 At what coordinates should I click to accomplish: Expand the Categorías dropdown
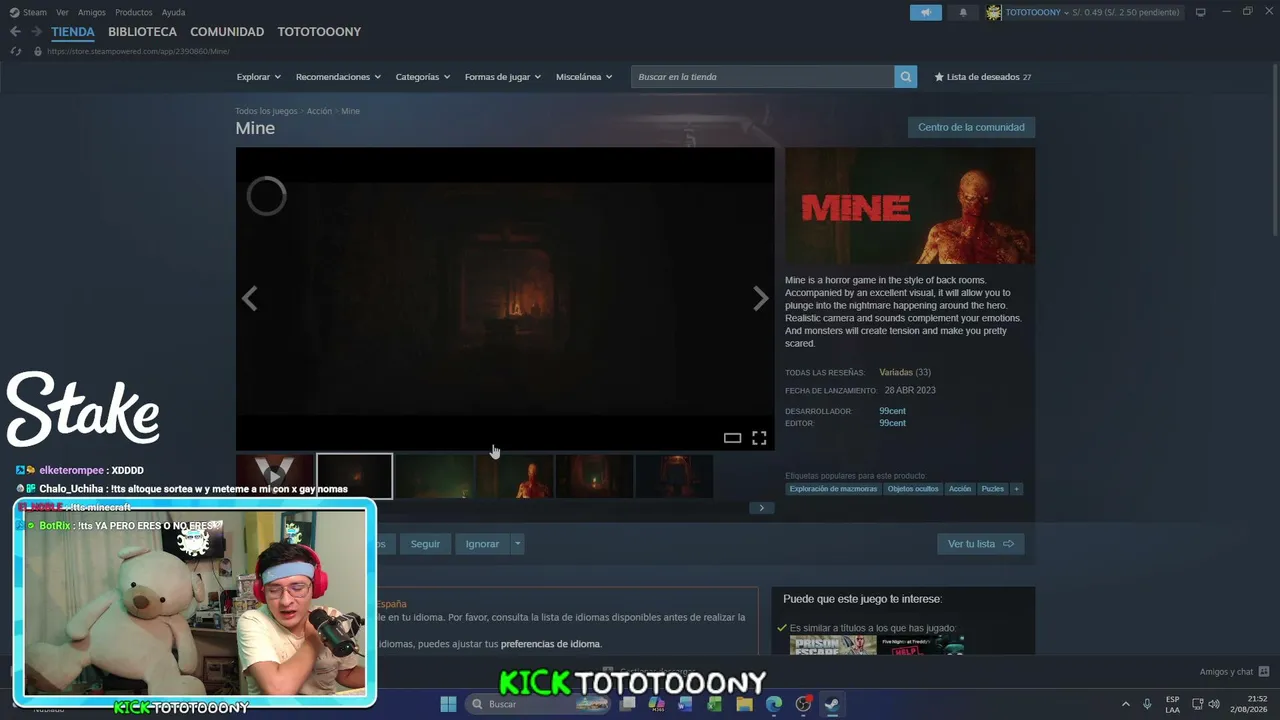422,77
